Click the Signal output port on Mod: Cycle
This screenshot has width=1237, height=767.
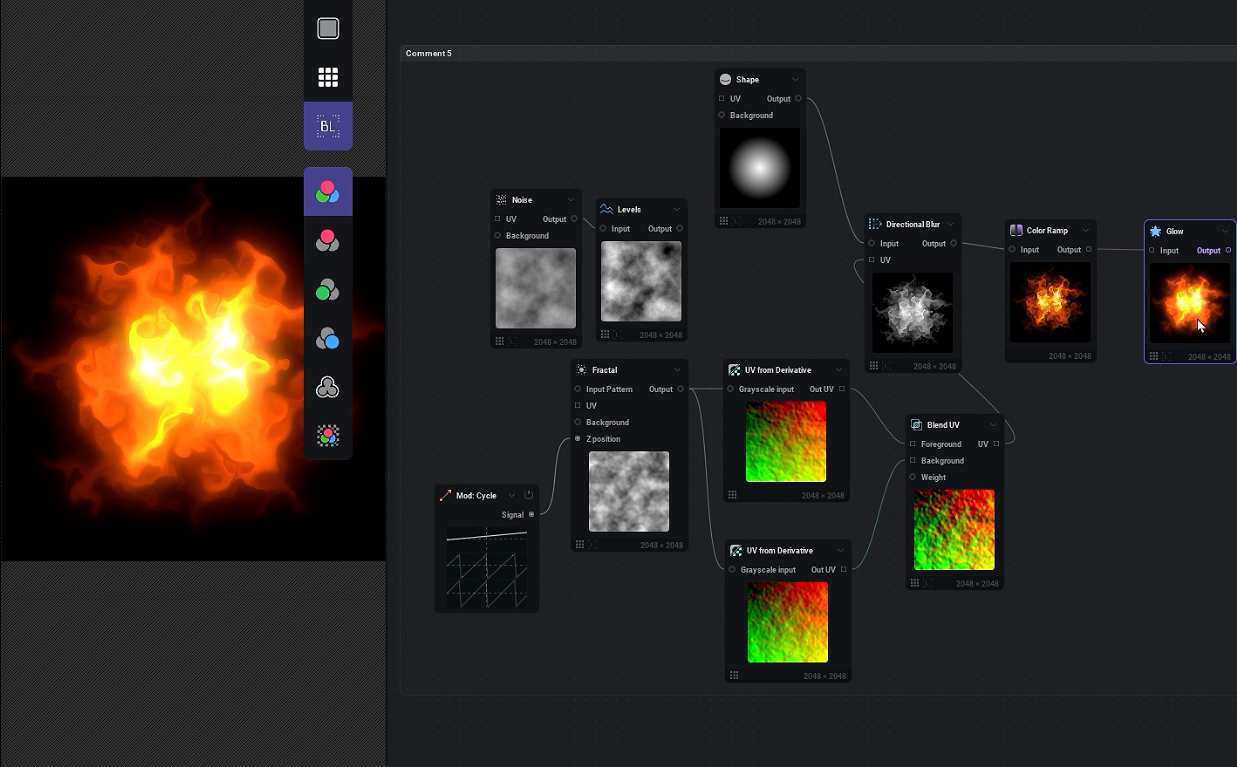click(531, 514)
